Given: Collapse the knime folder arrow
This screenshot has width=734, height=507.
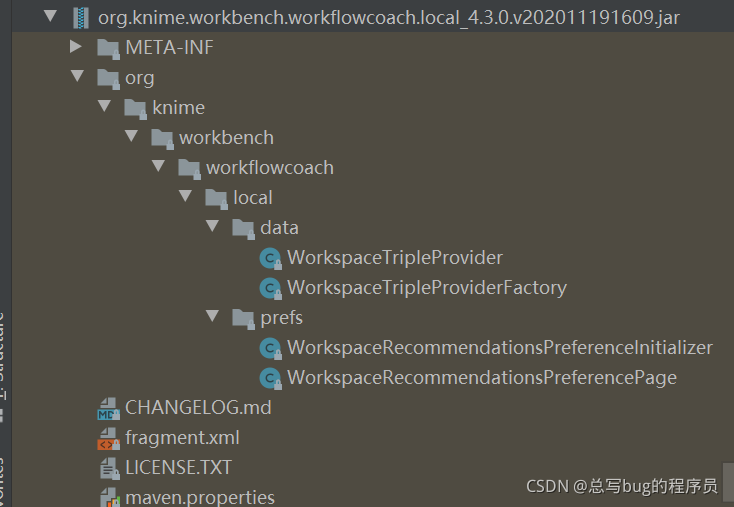Looking at the screenshot, I should tap(104, 106).
